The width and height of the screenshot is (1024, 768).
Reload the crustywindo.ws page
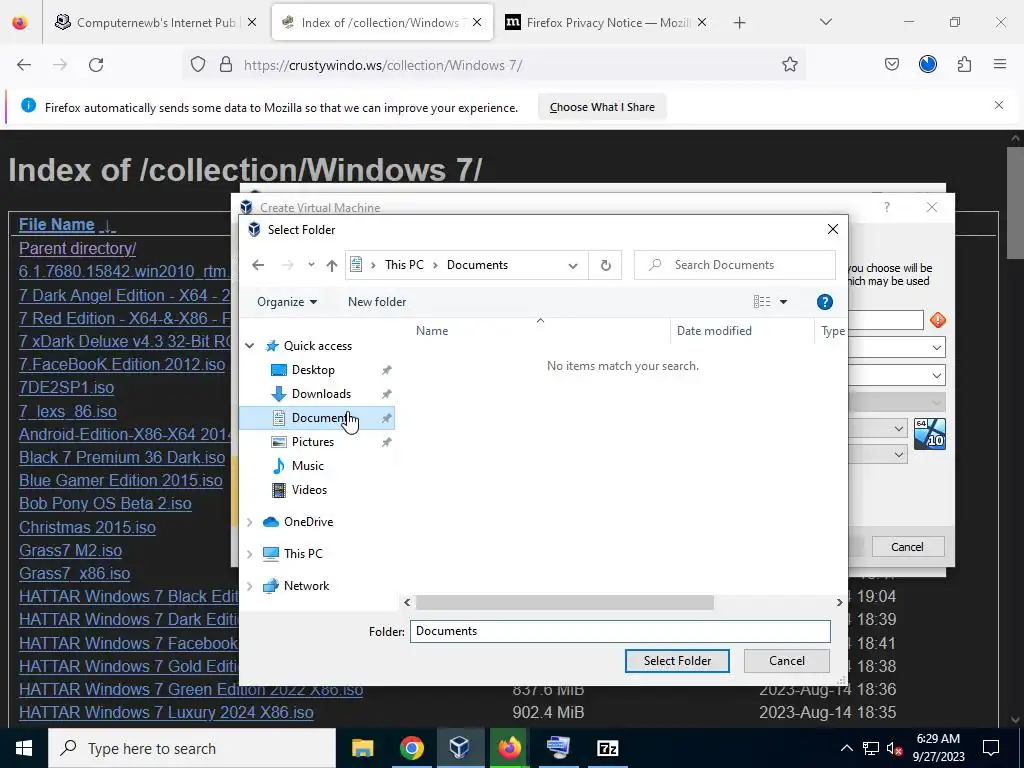coord(96,65)
